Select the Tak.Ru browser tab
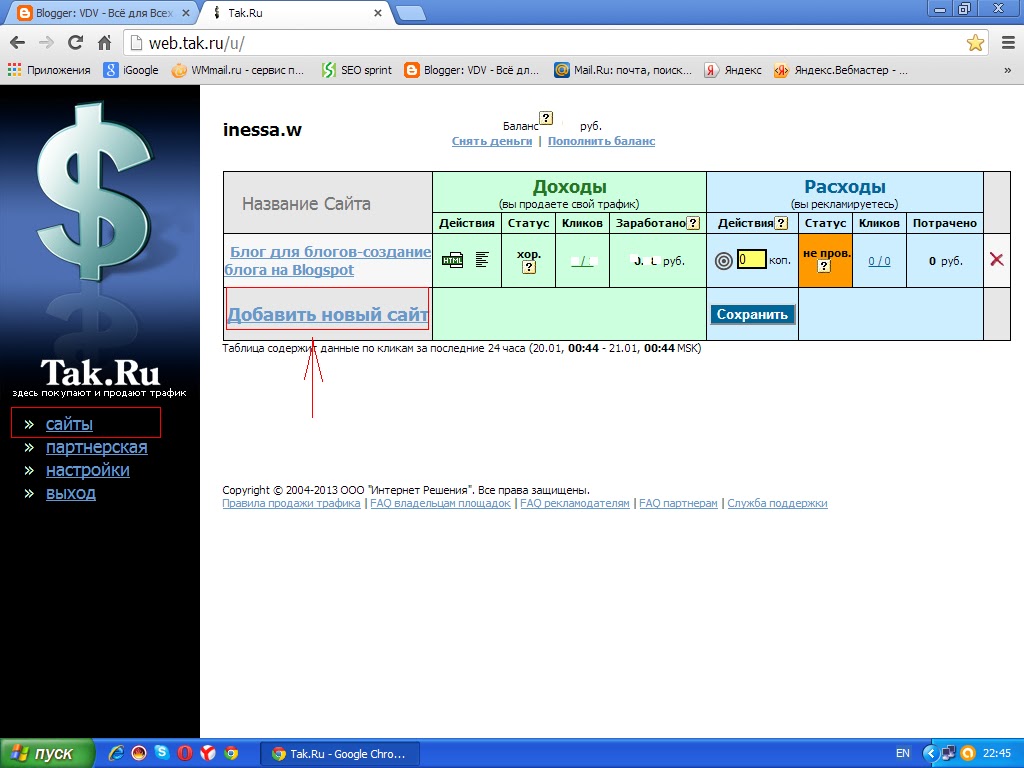The height and width of the screenshot is (768, 1024). click(x=296, y=13)
